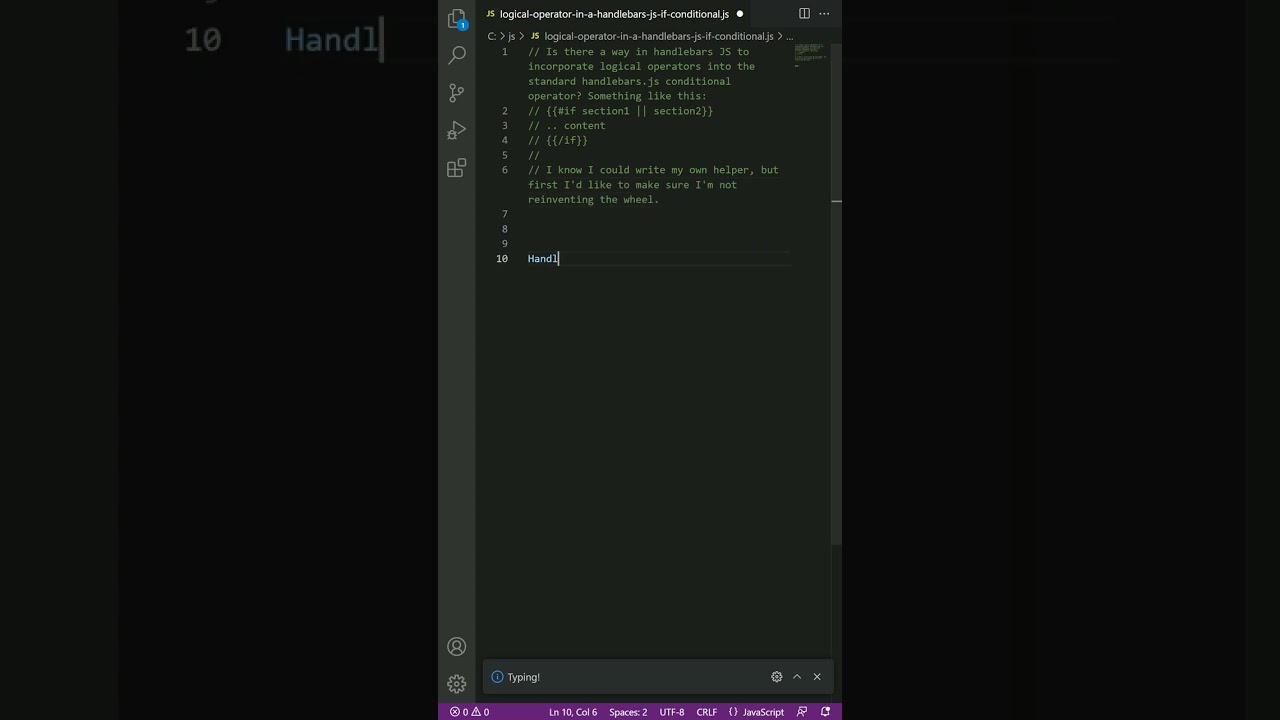Image resolution: width=1280 pixels, height=720 pixels.
Task: Click the Typing! notification message
Action: 523,677
